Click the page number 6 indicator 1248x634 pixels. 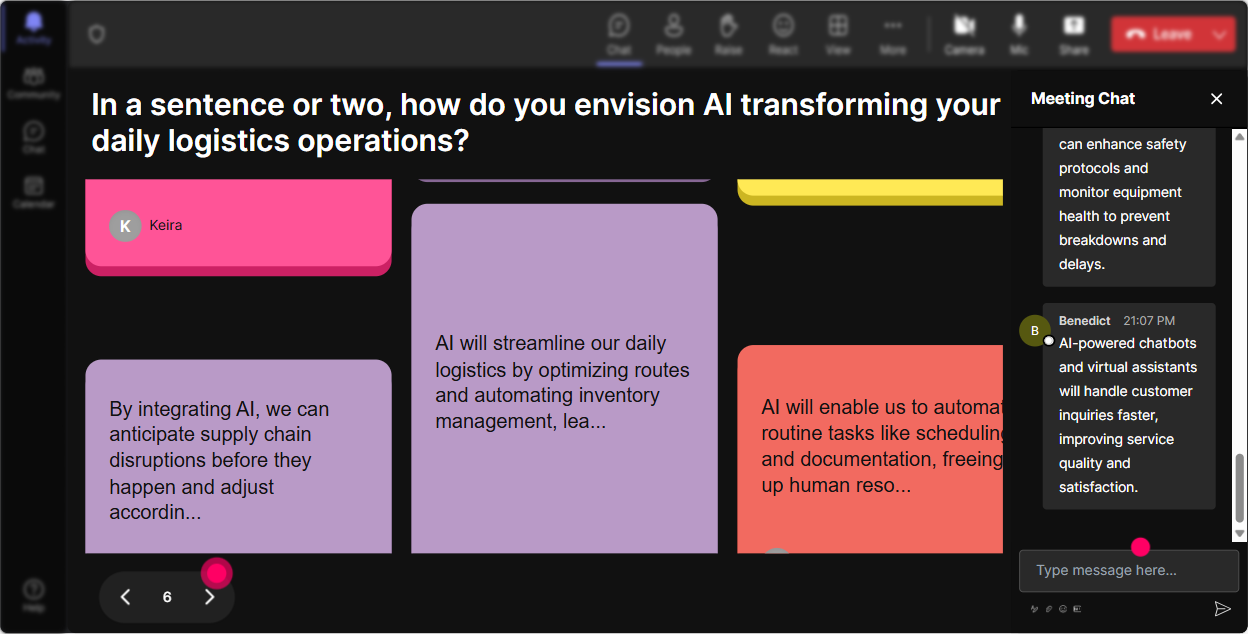(x=167, y=597)
